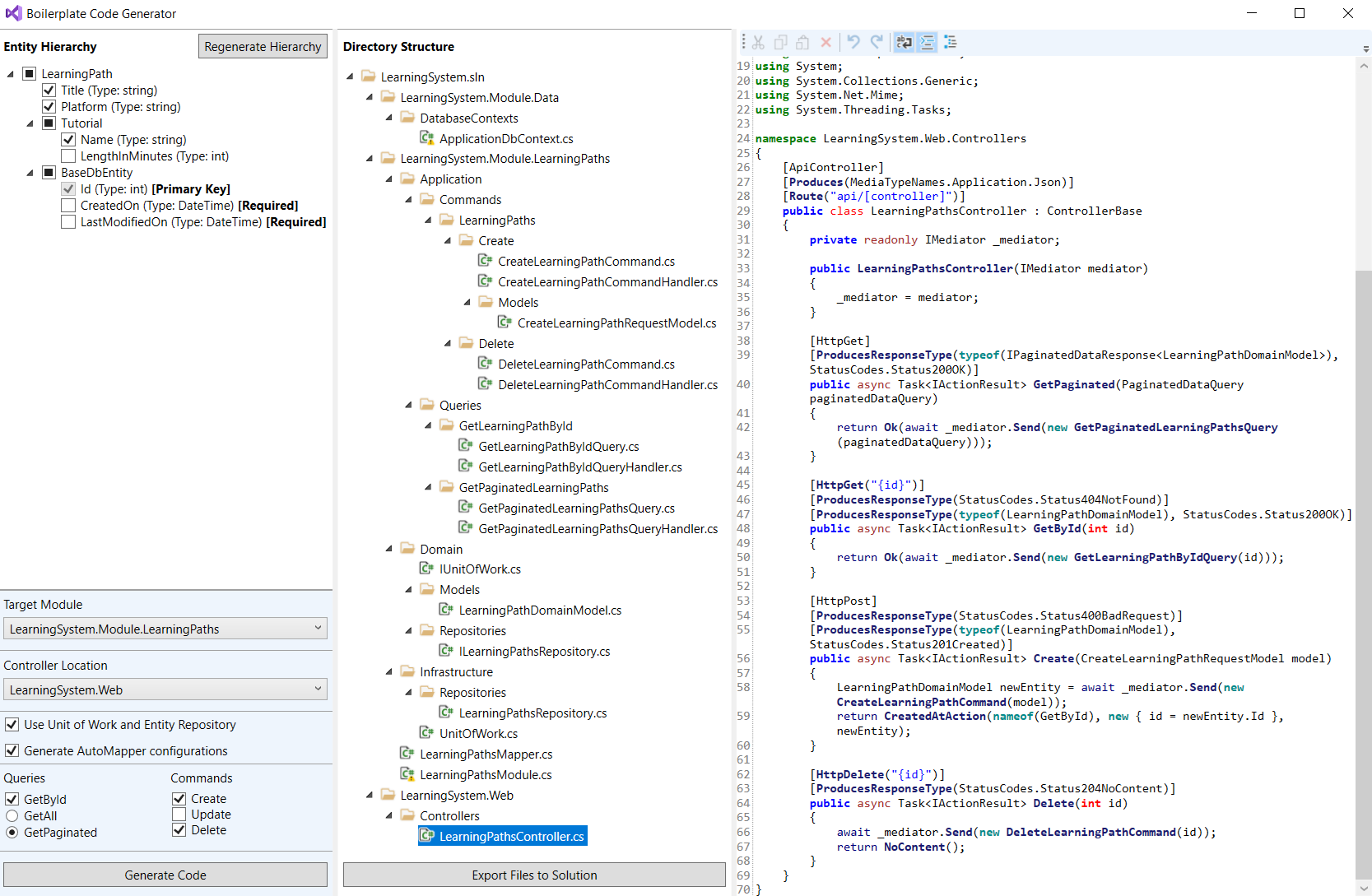Screen dimensions: 1372x896
Task: Collapse the Application folder node
Action: (389, 179)
